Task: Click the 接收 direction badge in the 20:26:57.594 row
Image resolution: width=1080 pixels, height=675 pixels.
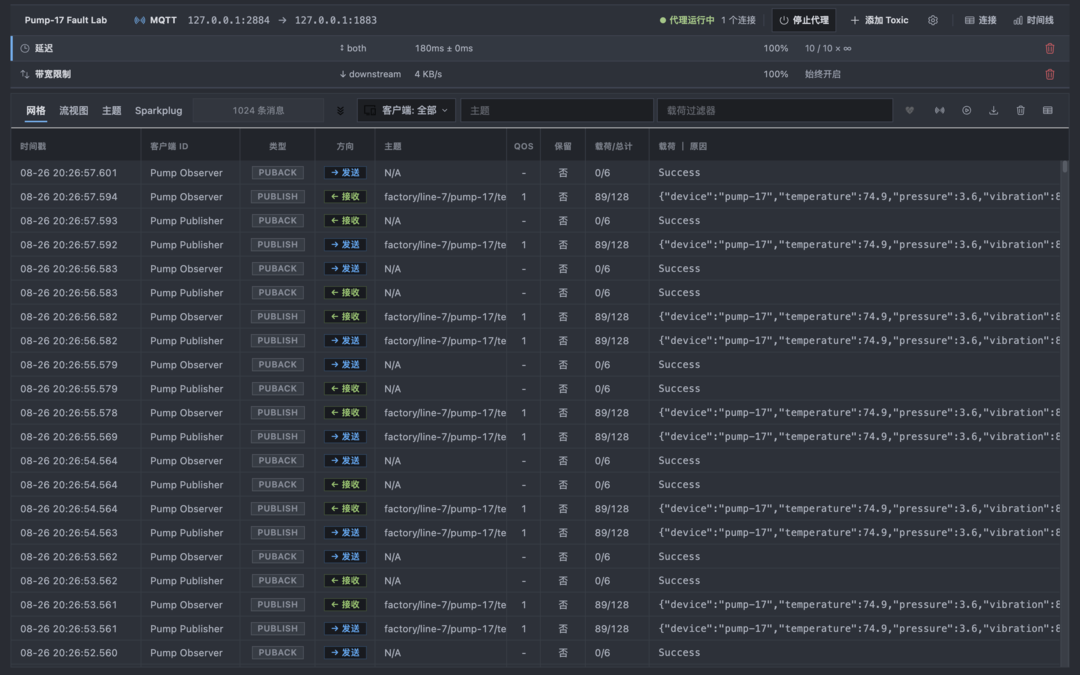Action: click(x=345, y=197)
